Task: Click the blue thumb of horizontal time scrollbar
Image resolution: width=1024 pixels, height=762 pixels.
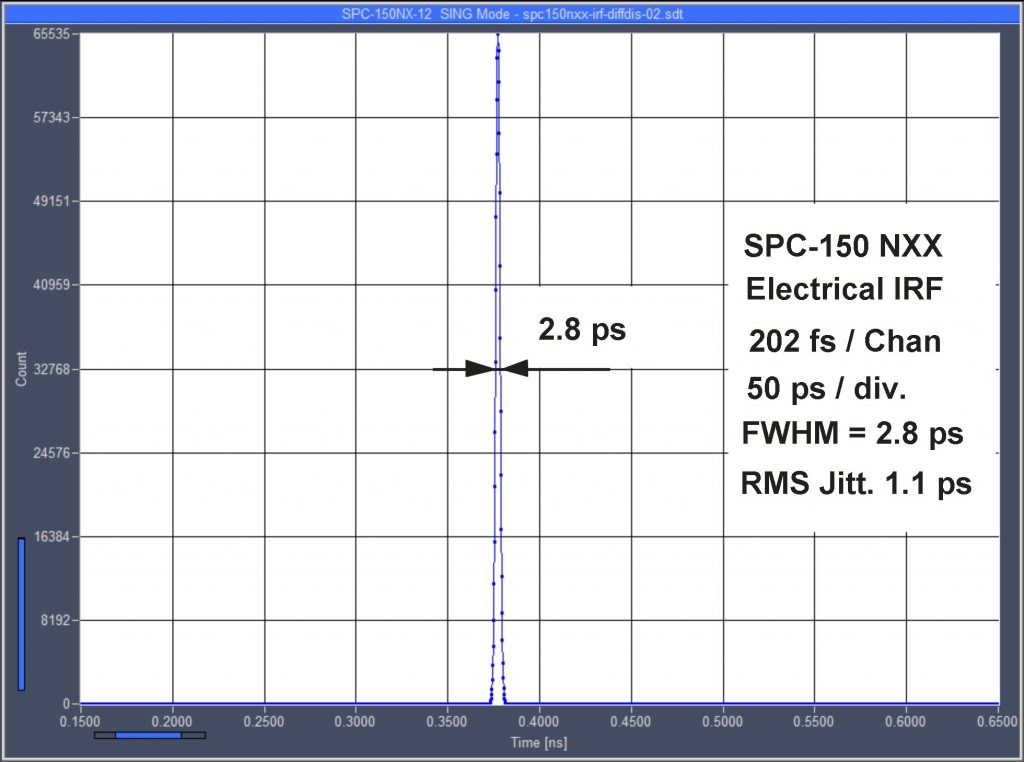Action: pyautogui.click(x=148, y=735)
